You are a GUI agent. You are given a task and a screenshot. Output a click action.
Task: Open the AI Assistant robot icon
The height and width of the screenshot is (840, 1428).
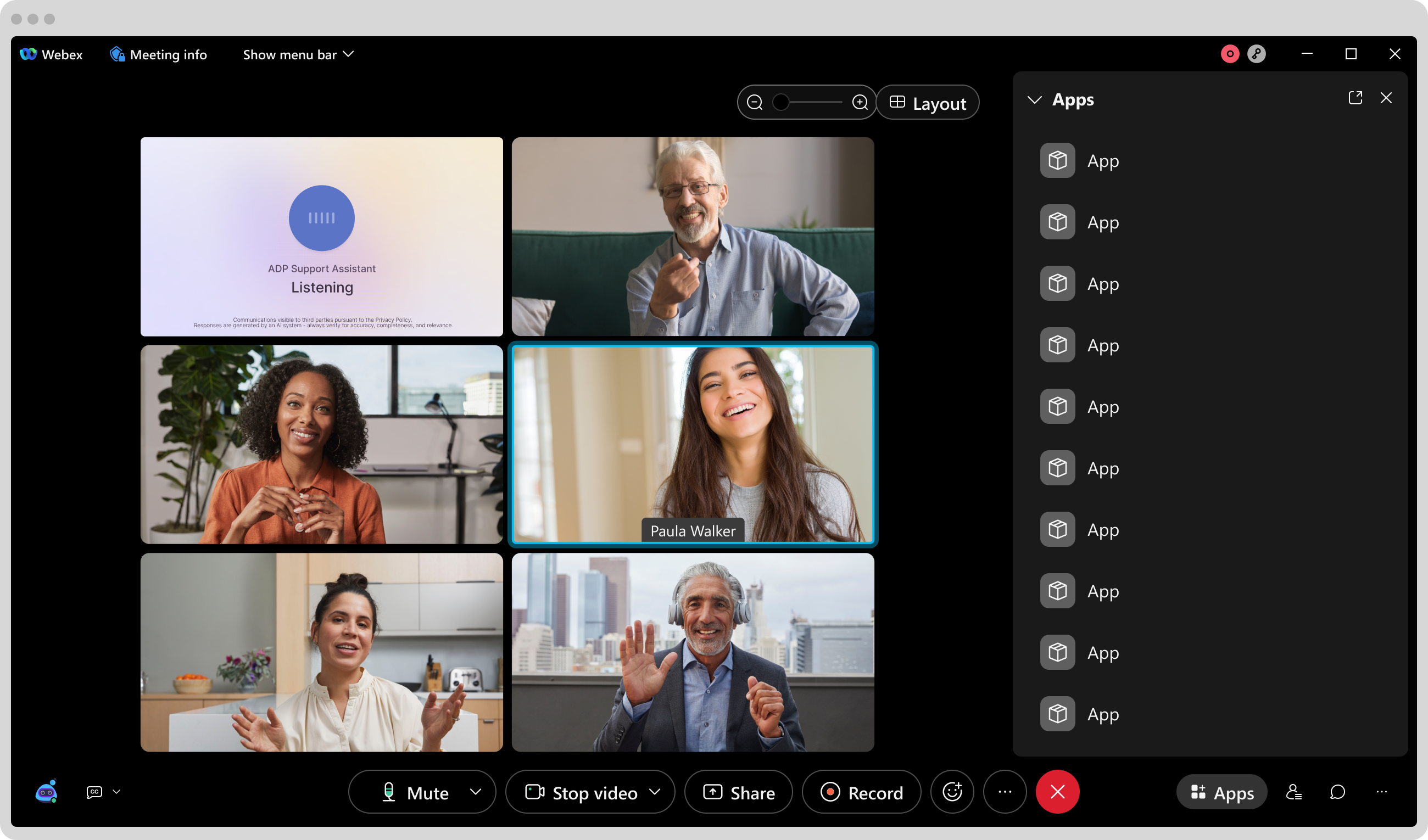click(x=47, y=792)
